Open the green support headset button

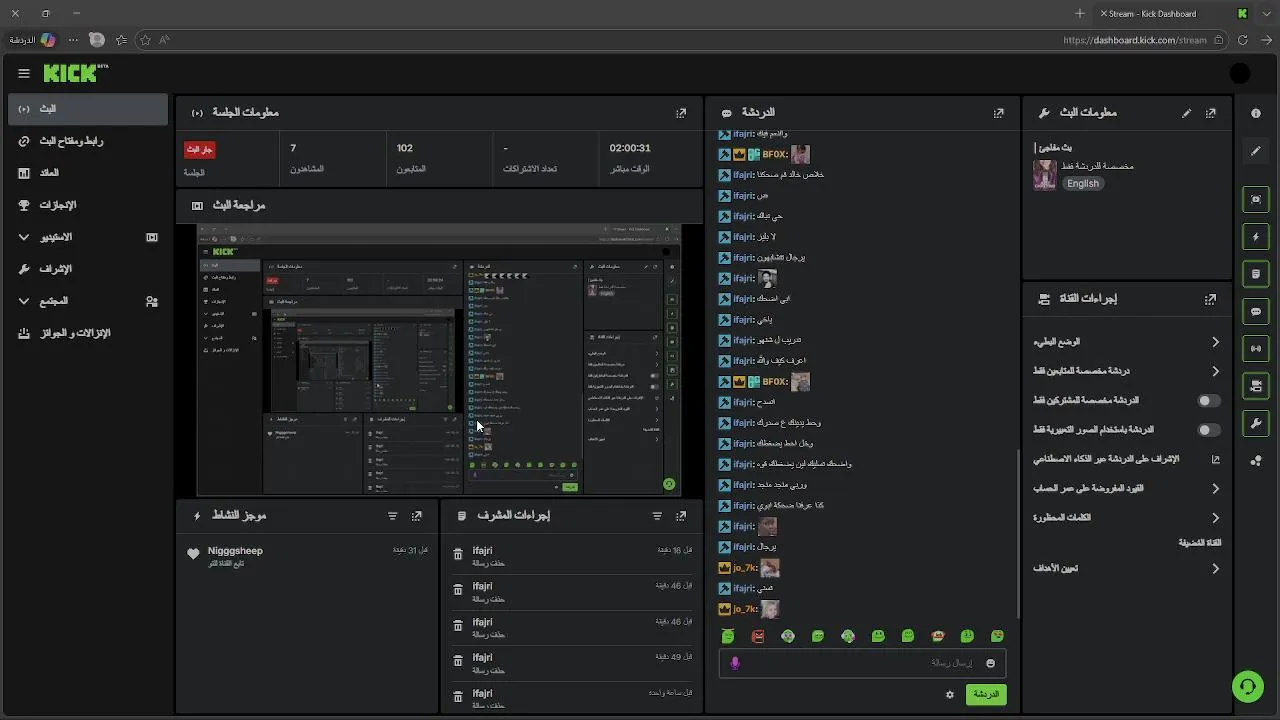[1247, 687]
